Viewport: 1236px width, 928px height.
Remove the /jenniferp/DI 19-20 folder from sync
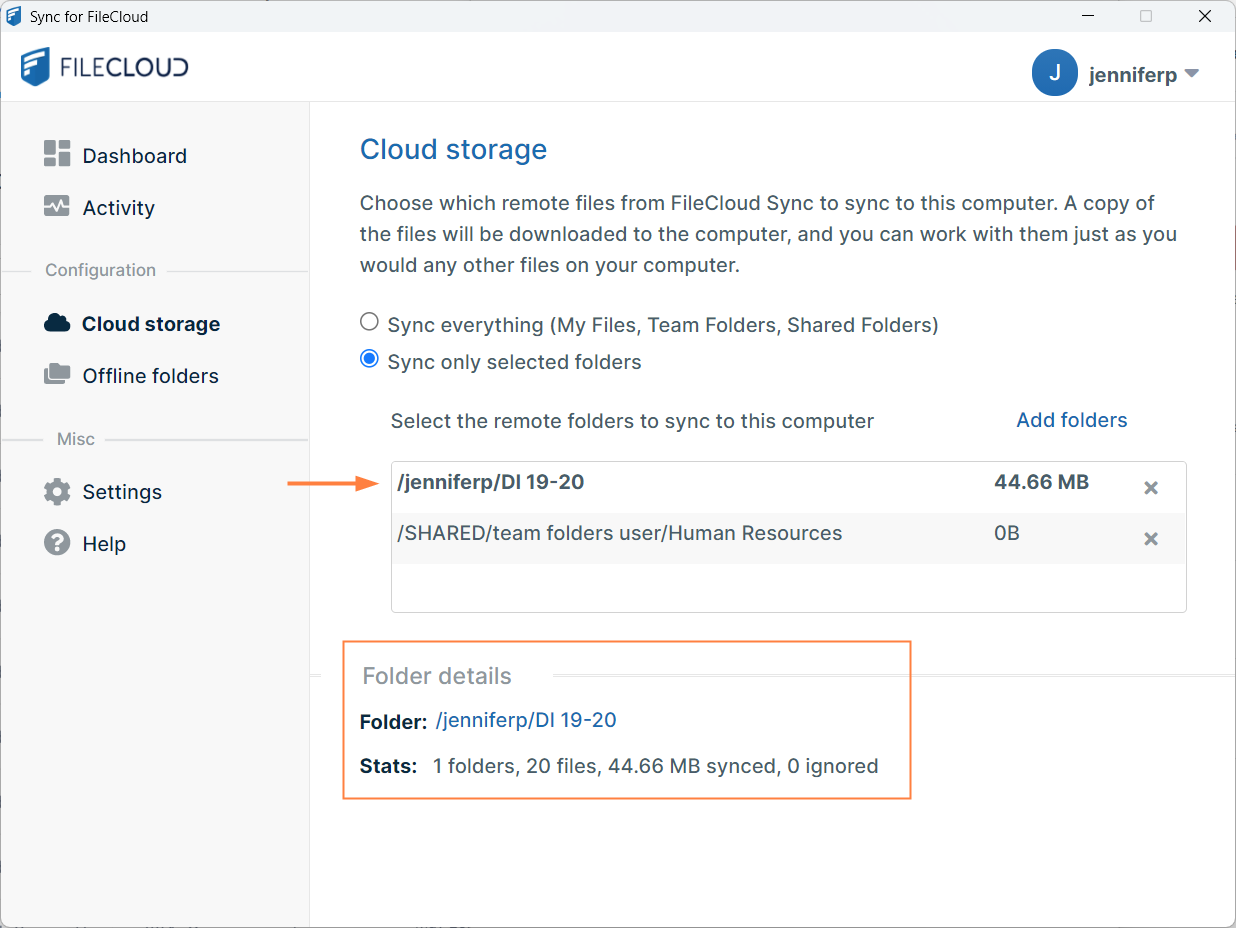(x=1151, y=488)
